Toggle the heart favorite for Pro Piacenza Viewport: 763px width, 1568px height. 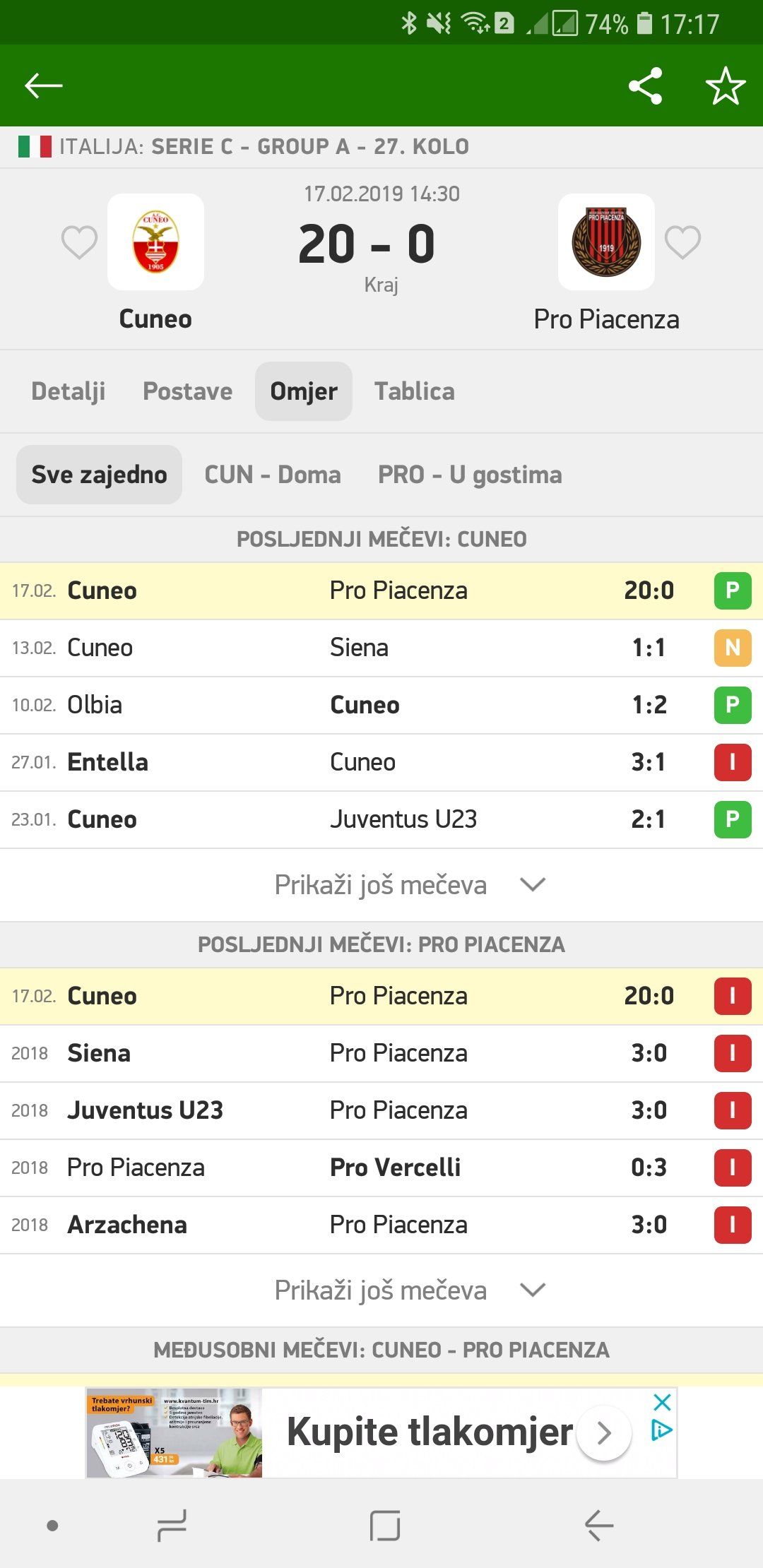682,242
